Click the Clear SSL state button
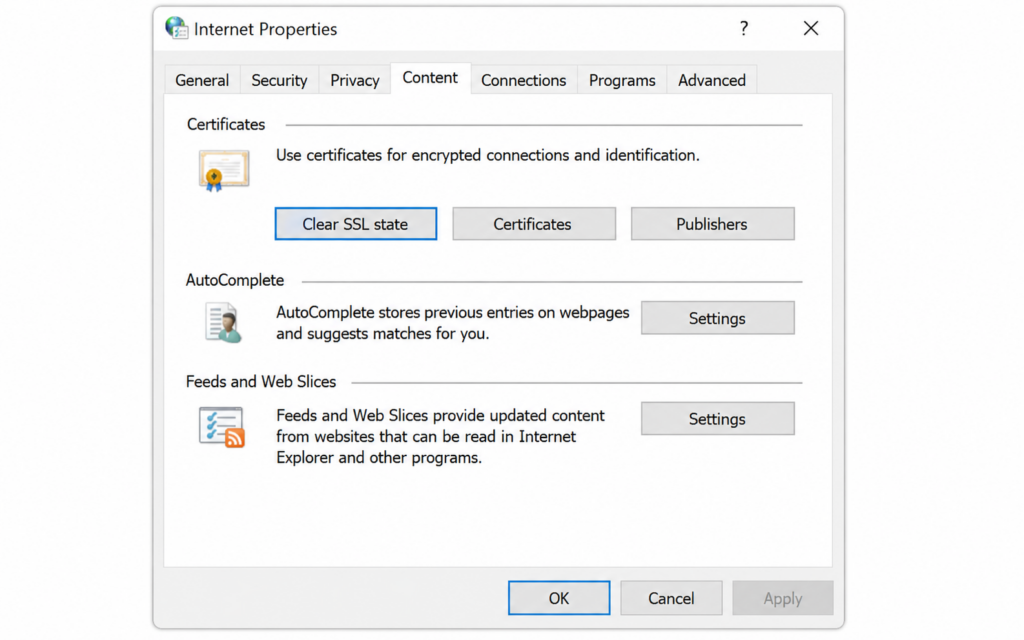Image resolution: width=1024 pixels, height=640 pixels. pyautogui.click(x=356, y=224)
